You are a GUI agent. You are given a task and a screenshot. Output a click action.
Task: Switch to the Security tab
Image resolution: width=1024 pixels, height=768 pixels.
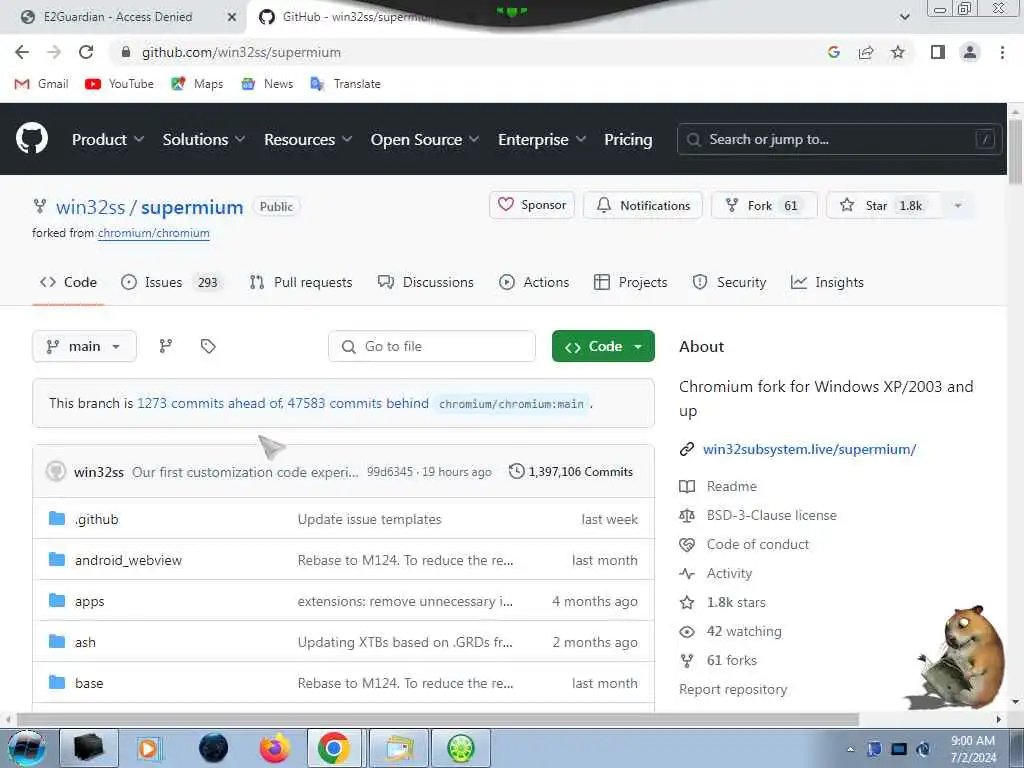(729, 282)
